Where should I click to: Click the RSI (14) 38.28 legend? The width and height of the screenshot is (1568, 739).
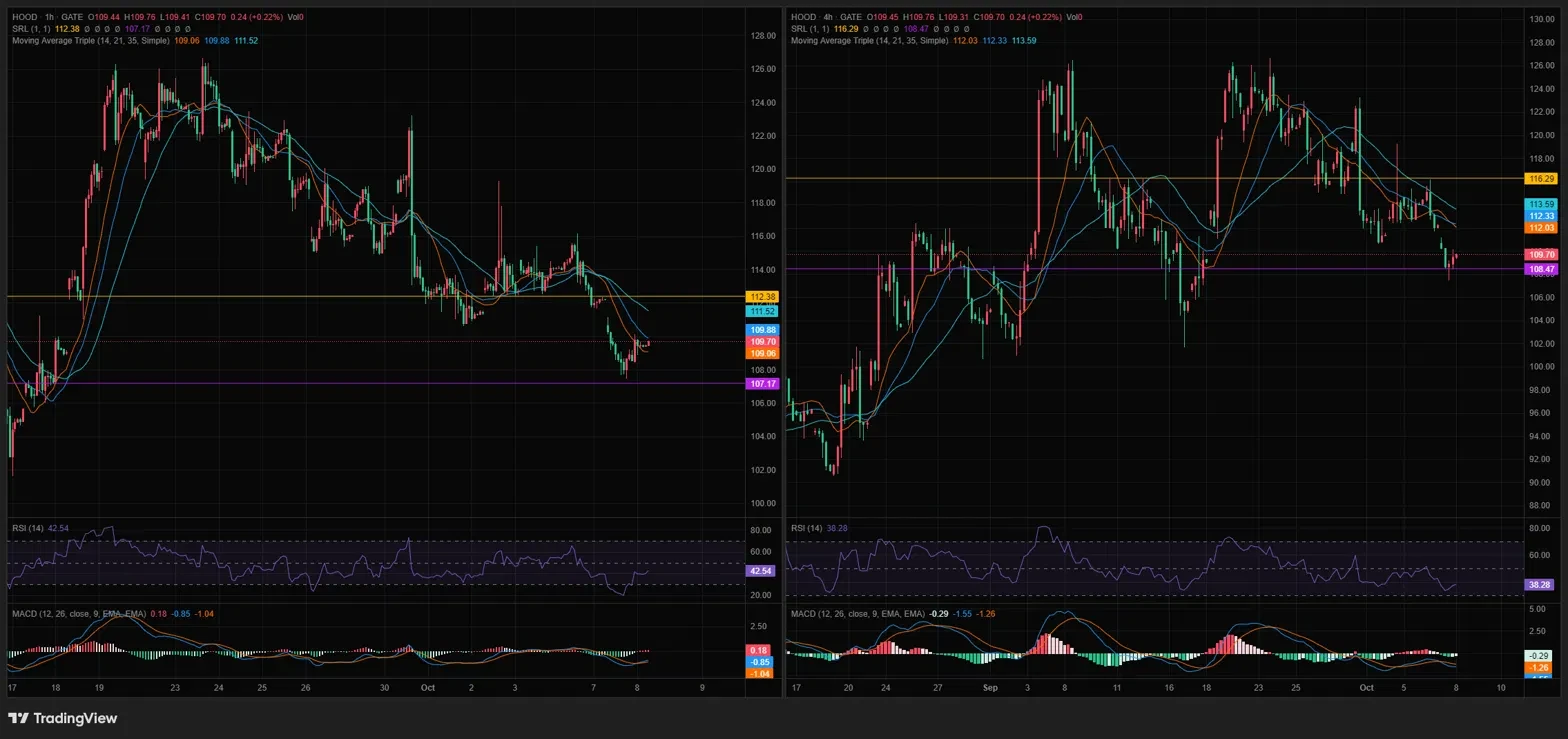point(817,528)
